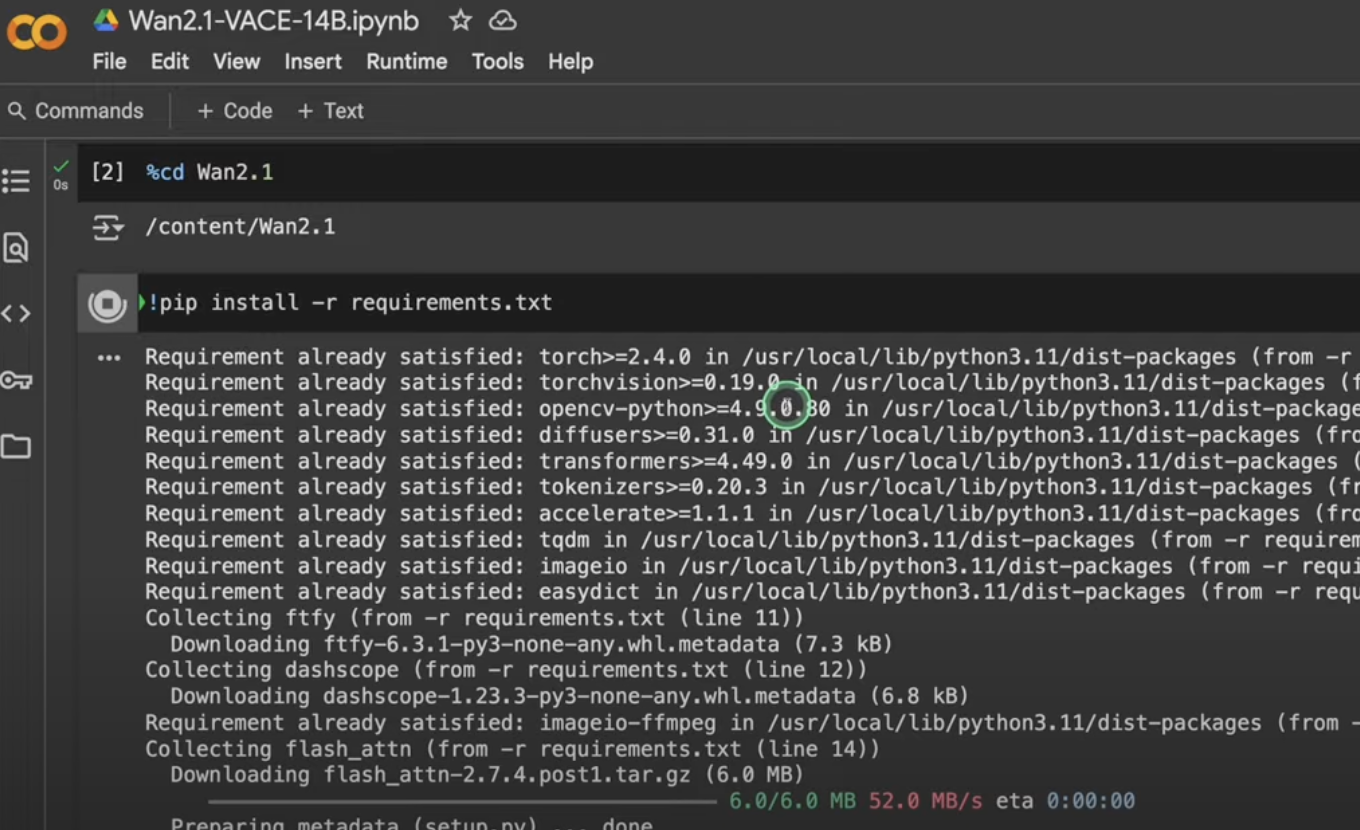Image resolution: width=1360 pixels, height=830 pixels.
Task: Open the View menu
Action: (237, 61)
